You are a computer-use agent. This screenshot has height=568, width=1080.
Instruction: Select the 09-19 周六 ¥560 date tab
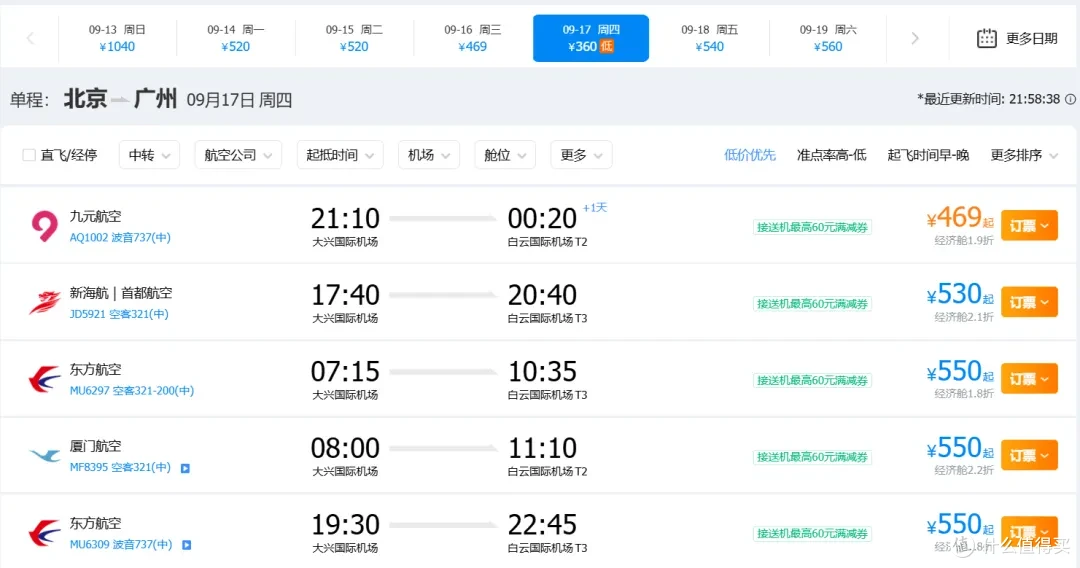(828, 39)
